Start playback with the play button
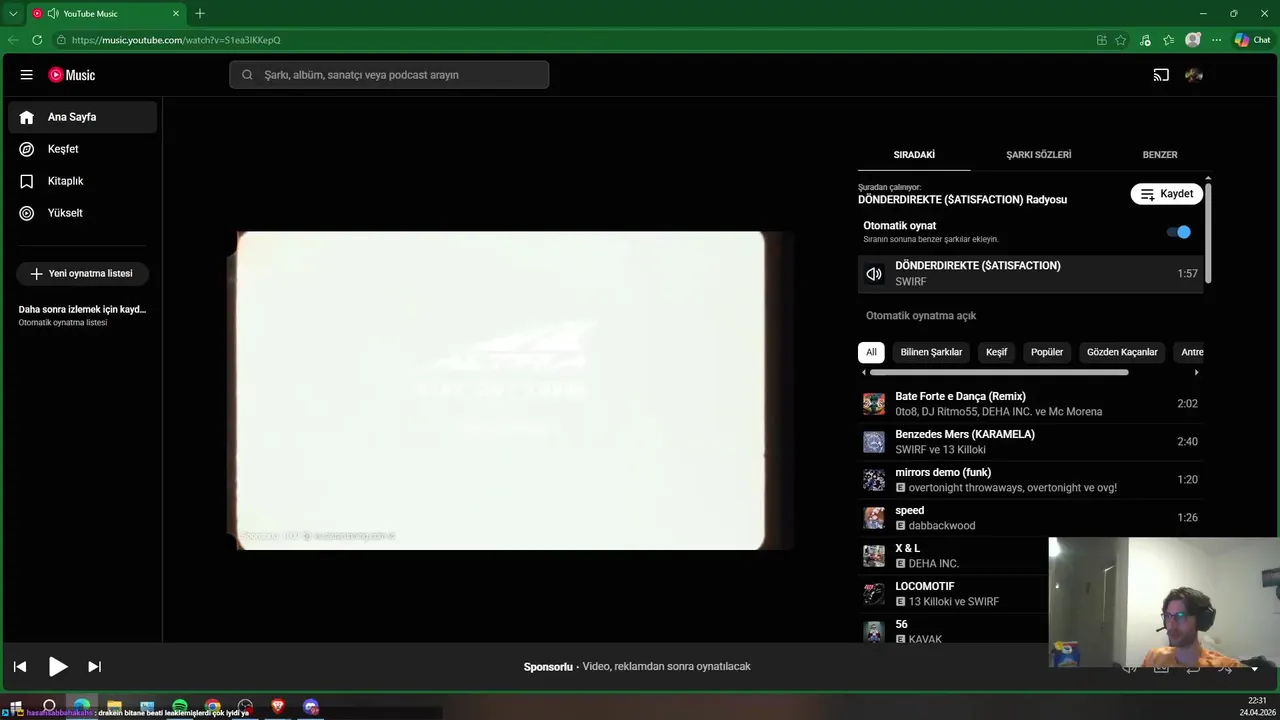Image resolution: width=1280 pixels, height=720 pixels. pyautogui.click(x=58, y=666)
